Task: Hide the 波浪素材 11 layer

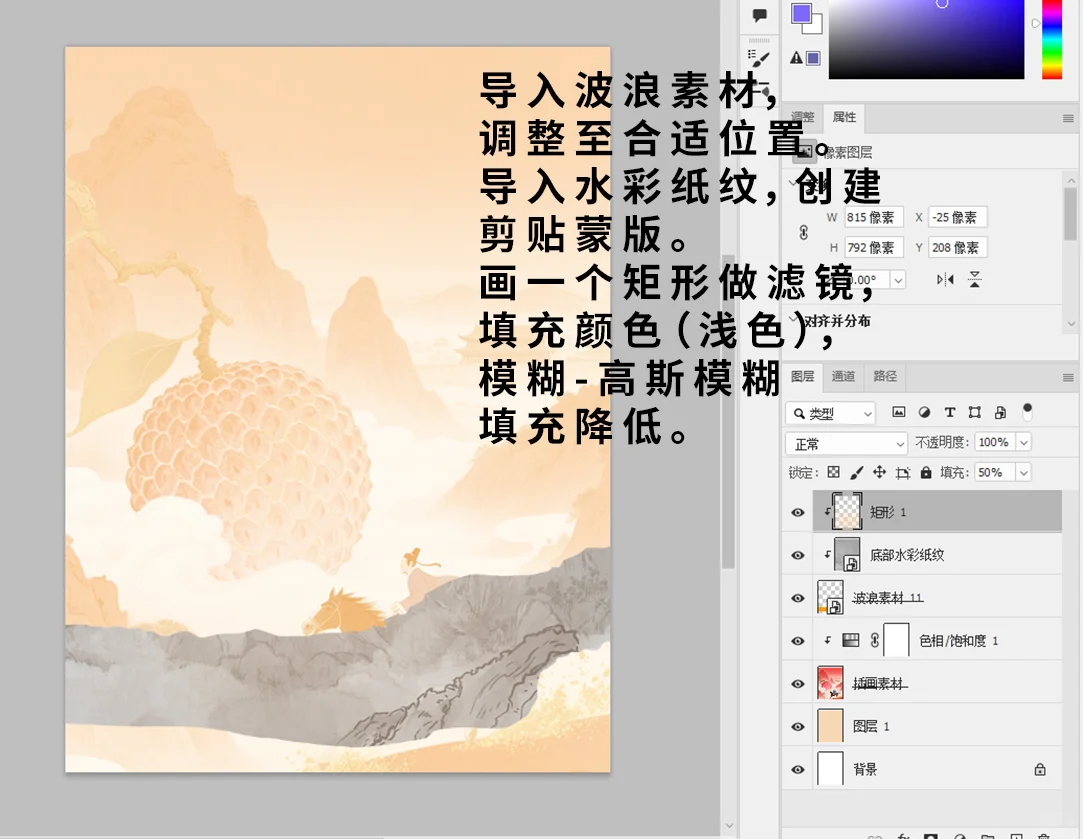Action: (x=798, y=597)
